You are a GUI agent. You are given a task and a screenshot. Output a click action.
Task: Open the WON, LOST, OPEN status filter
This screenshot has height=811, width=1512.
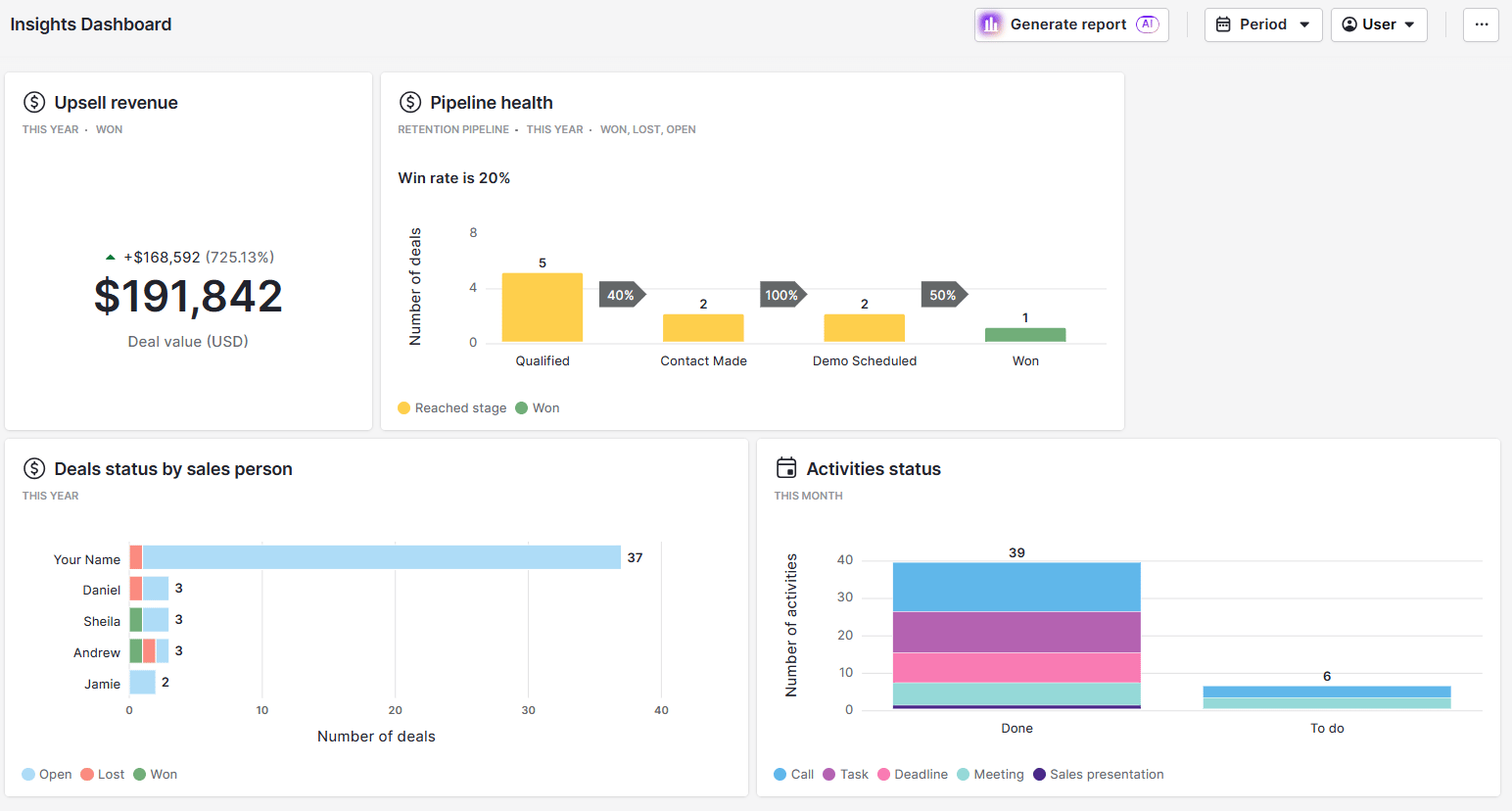(x=647, y=128)
